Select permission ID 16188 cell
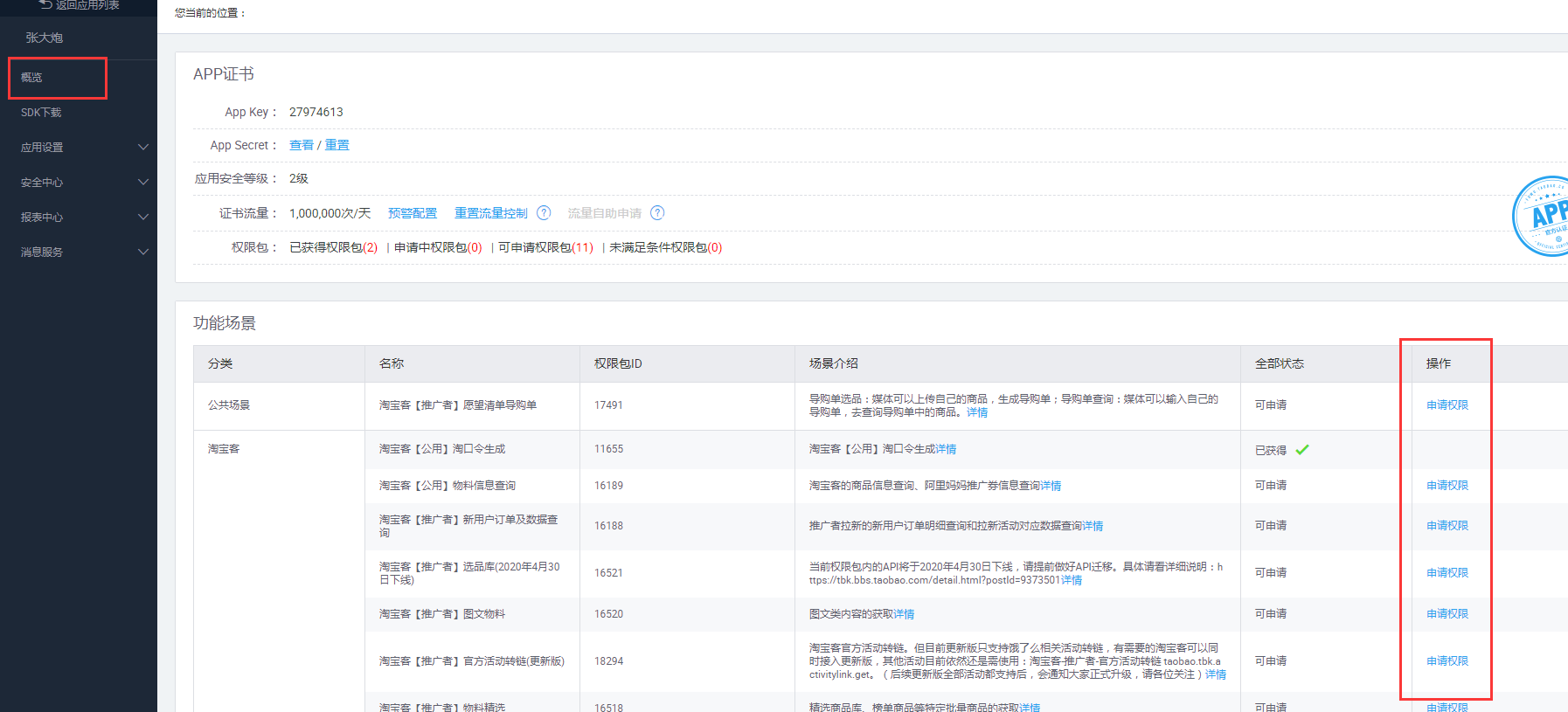1568x712 pixels. (608, 526)
